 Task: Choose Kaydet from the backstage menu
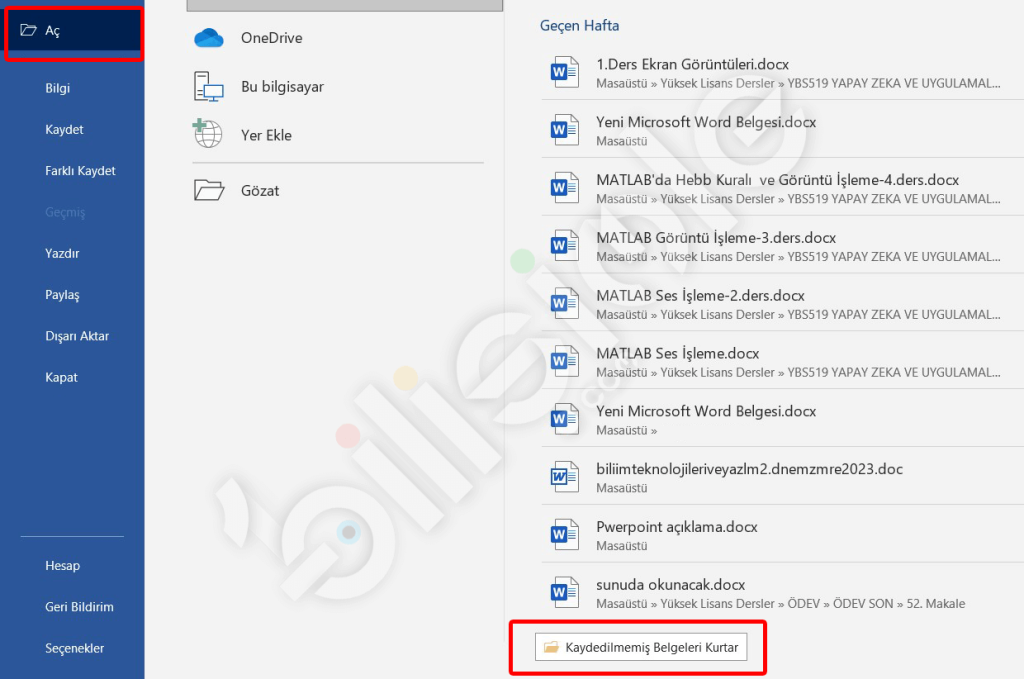click(64, 129)
